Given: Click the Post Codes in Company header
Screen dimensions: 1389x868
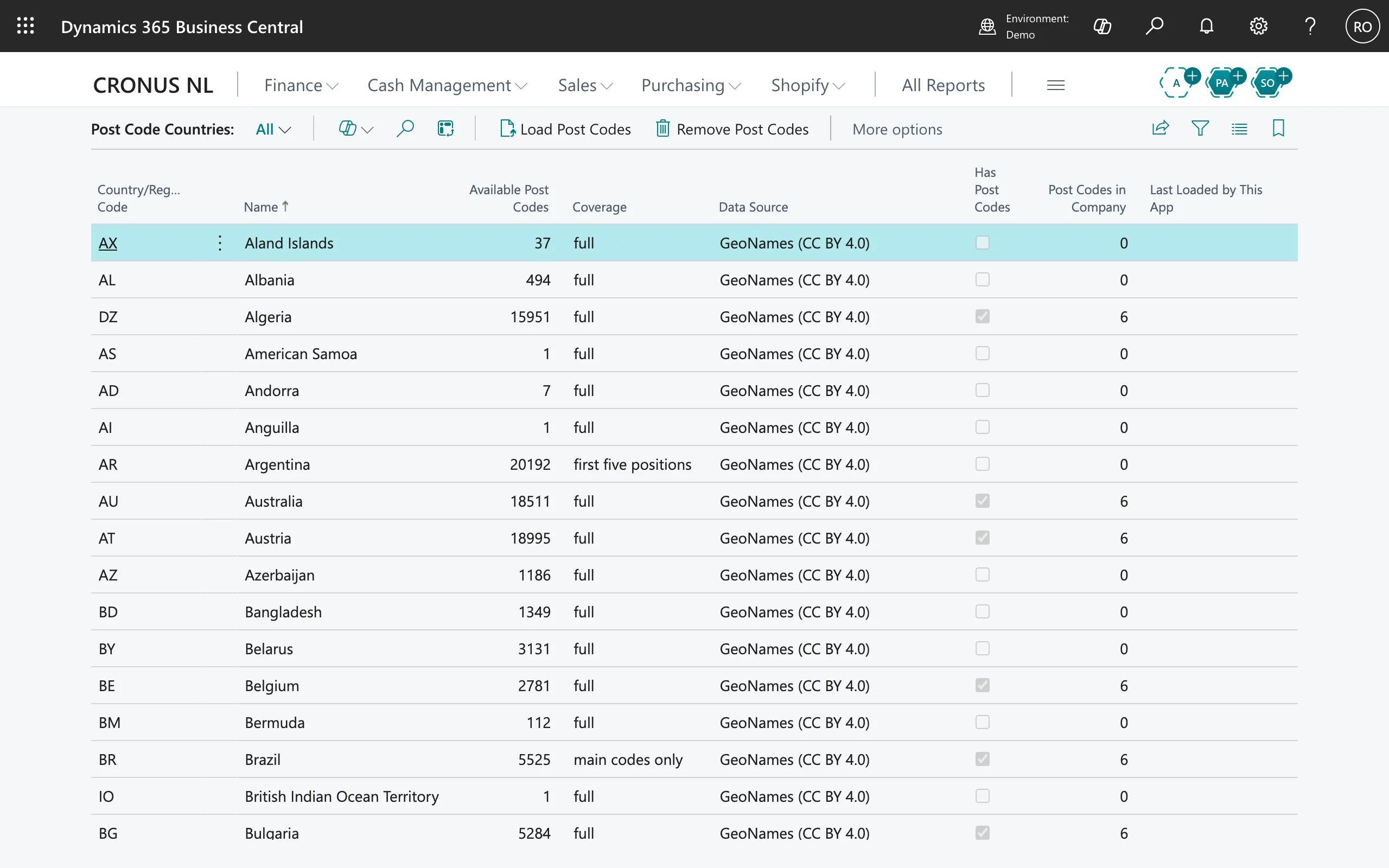Looking at the screenshot, I should pos(1087,198).
